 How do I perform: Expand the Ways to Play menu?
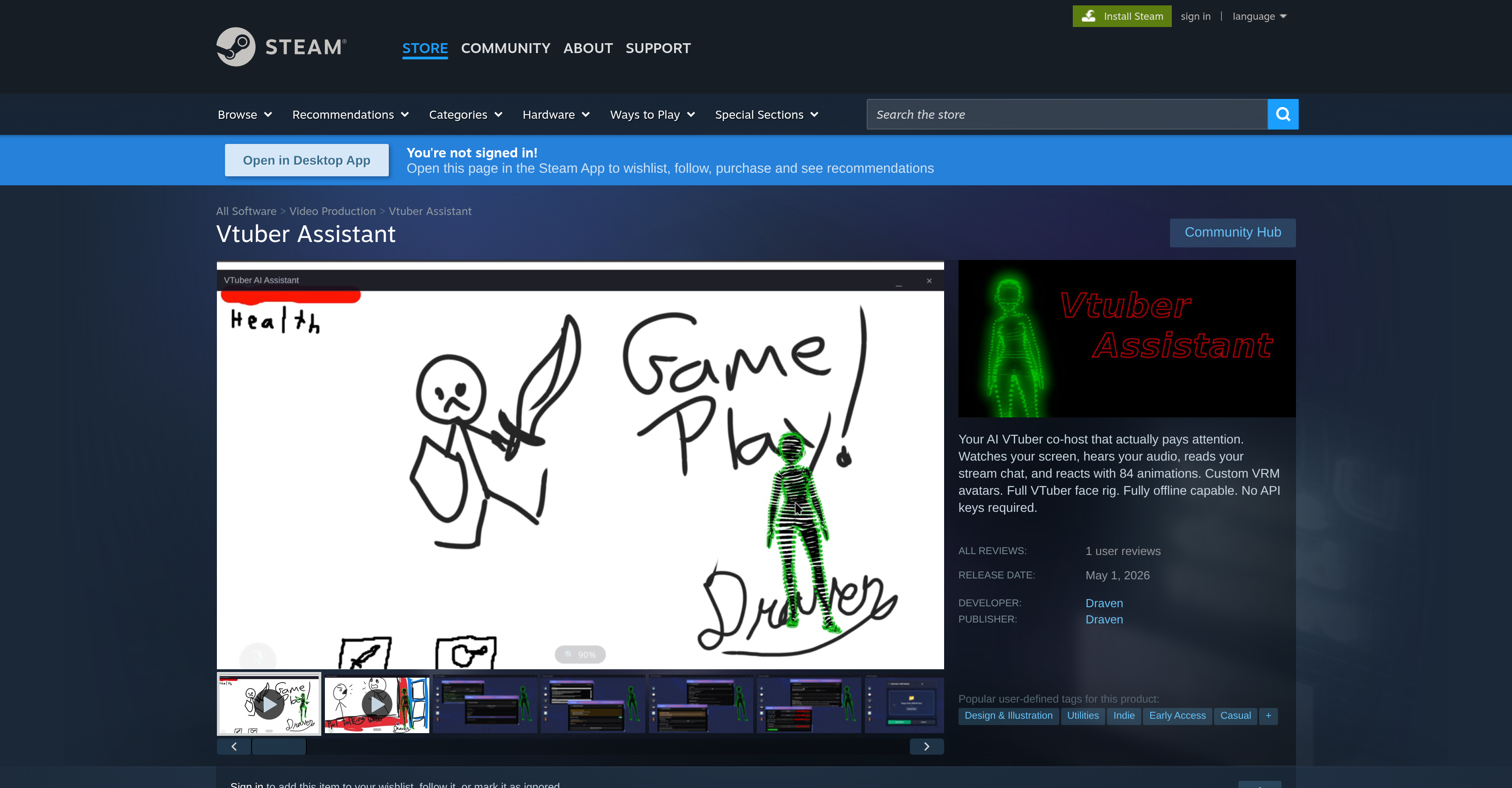pos(652,115)
